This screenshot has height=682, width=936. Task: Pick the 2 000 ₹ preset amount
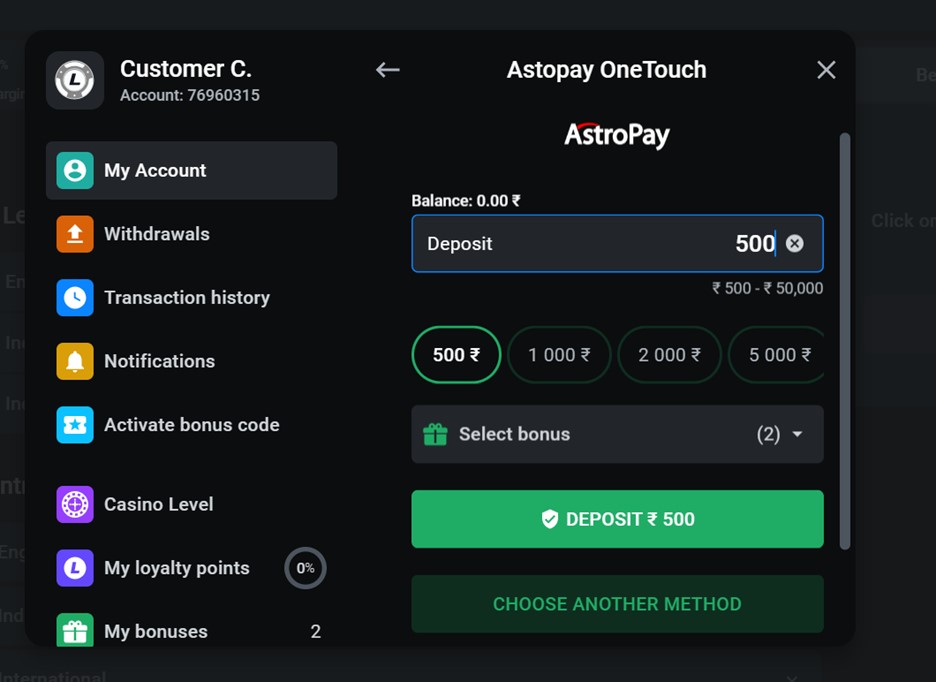pyautogui.click(x=669, y=355)
